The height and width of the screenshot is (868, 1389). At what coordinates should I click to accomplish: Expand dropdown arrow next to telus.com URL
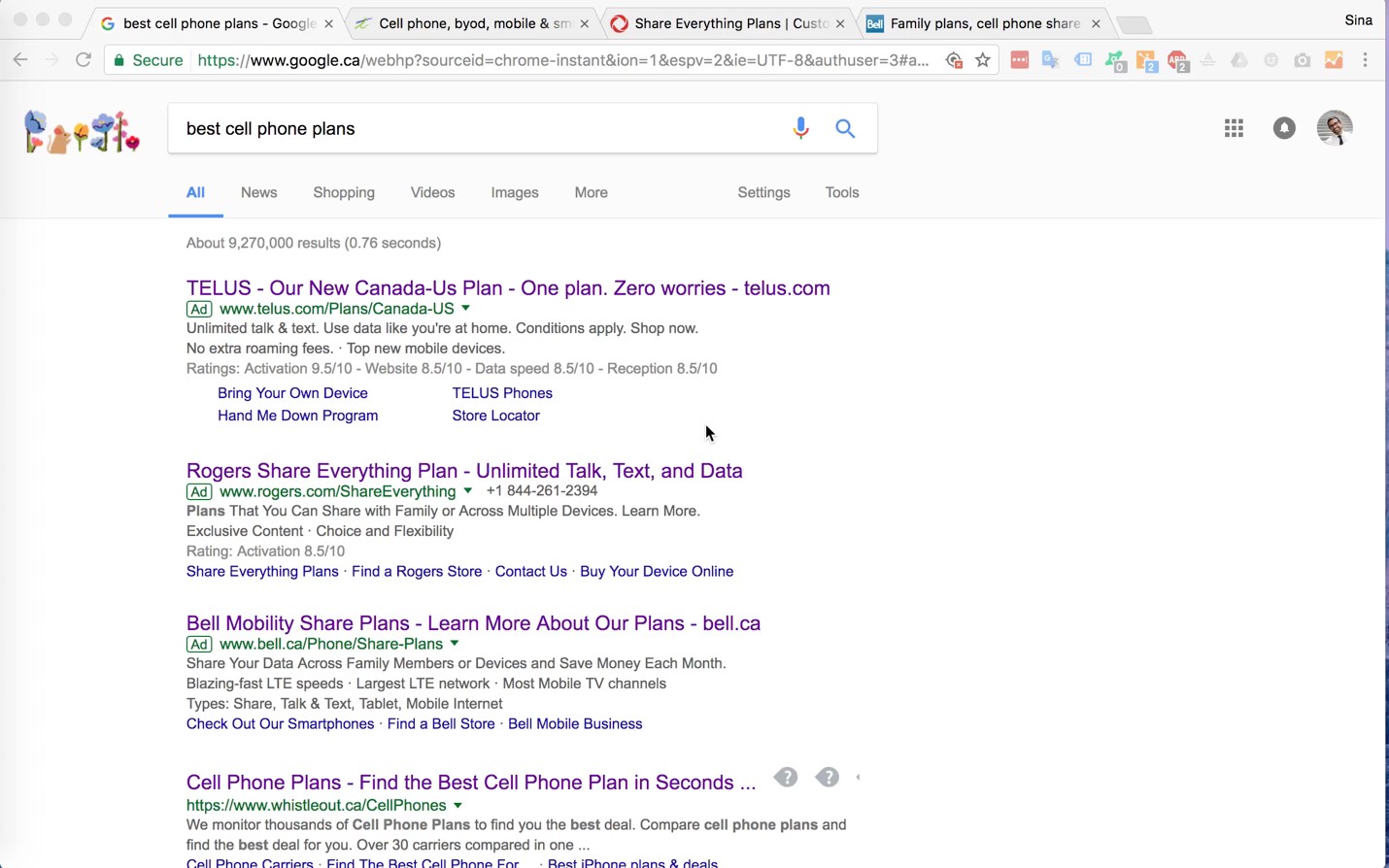(465, 309)
